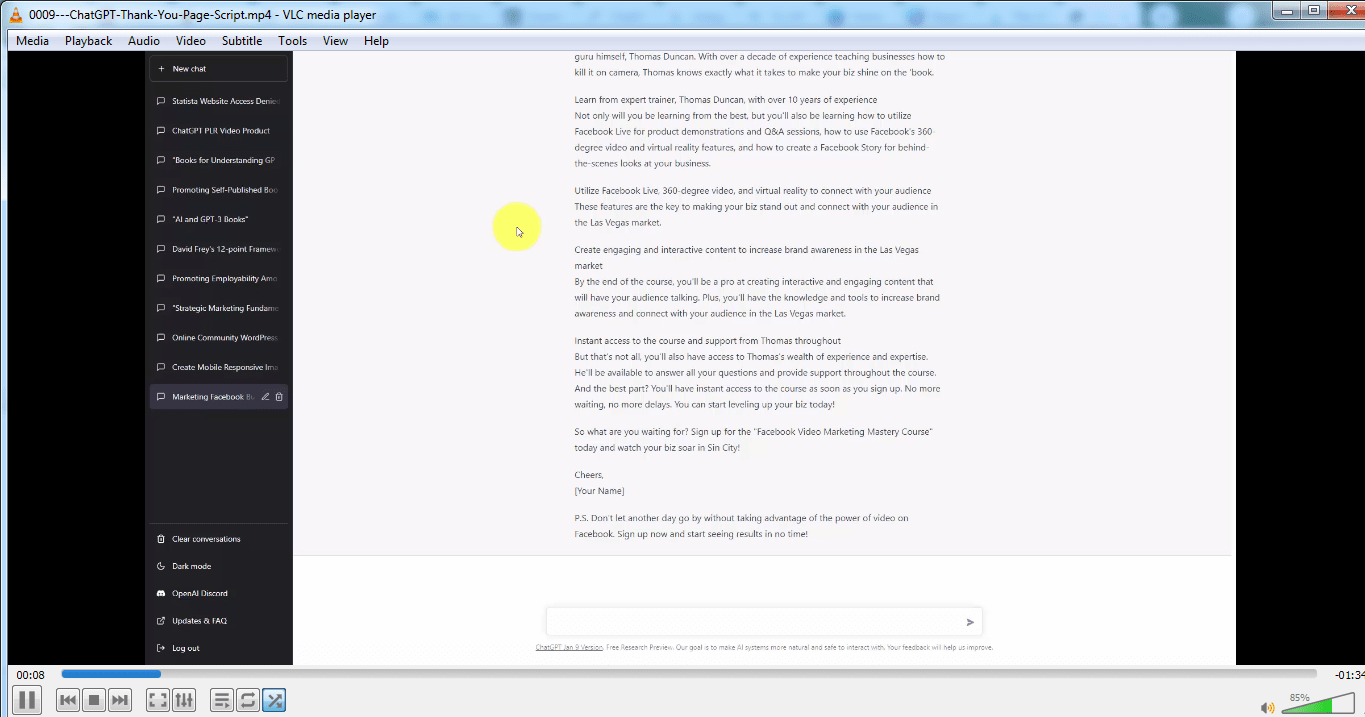The image size is (1365, 717).
Task: Open the Video menu
Action: point(190,41)
